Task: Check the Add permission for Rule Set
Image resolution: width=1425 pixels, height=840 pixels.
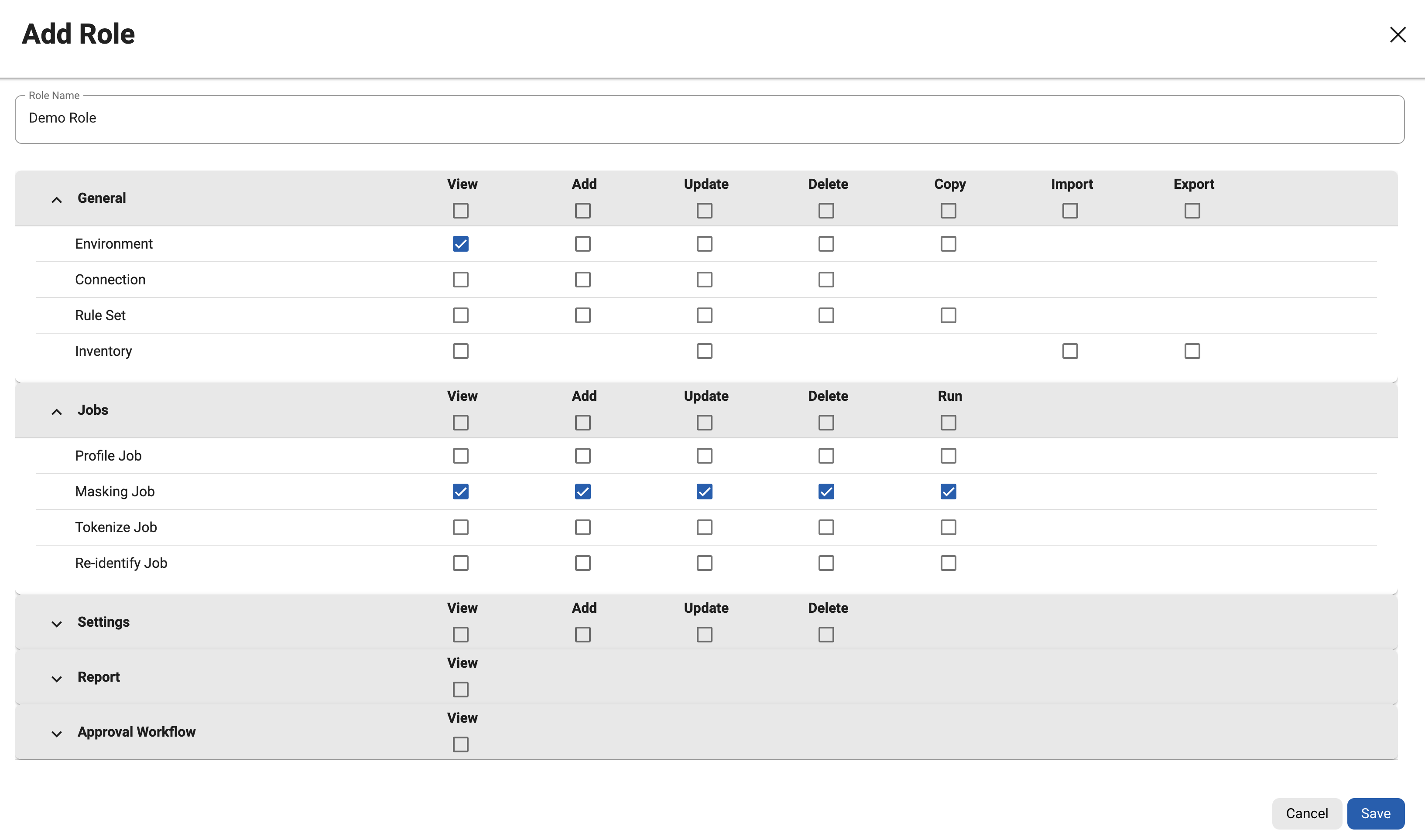Action: [x=582, y=315]
